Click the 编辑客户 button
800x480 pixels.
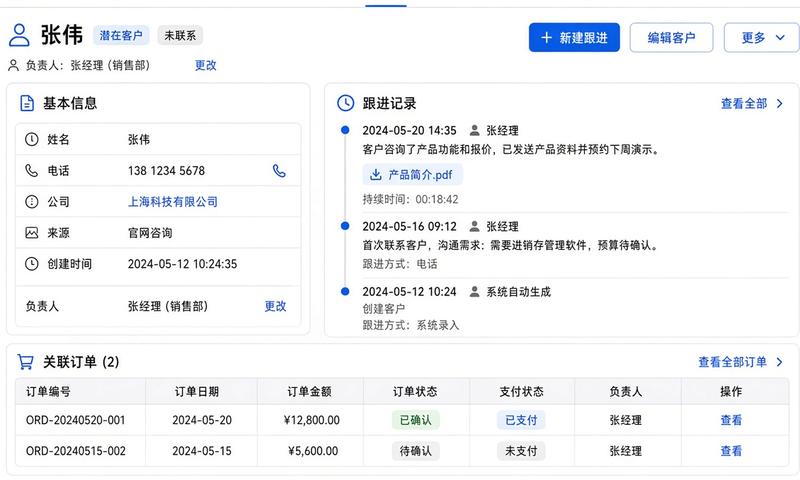click(671, 38)
